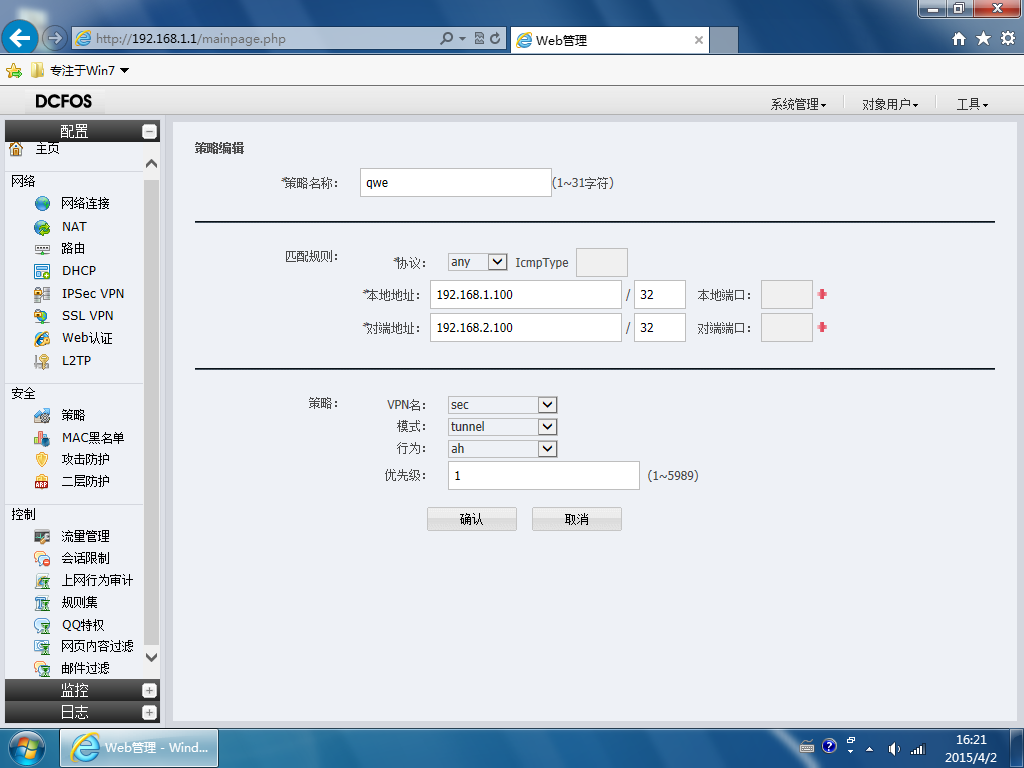Open the 网络连接 link
Image resolution: width=1024 pixels, height=768 pixels.
[86, 204]
